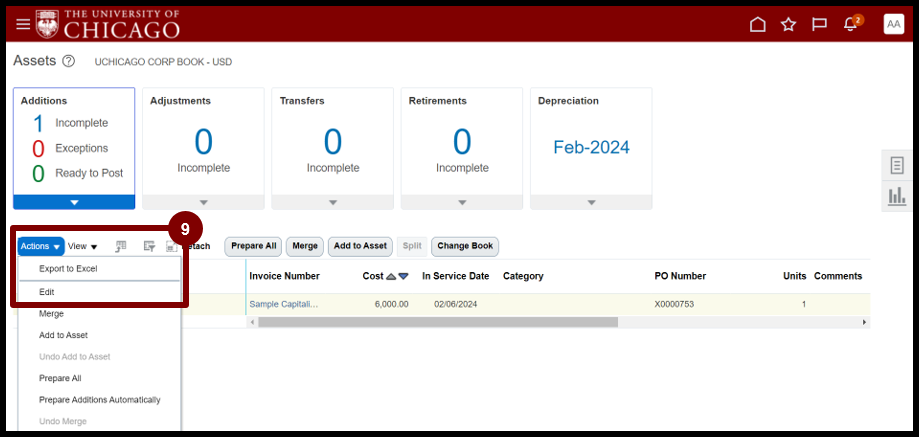Open the Reports bar chart panel icon
This screenshot has height=437, width=919.
click(x=897, y=196)
